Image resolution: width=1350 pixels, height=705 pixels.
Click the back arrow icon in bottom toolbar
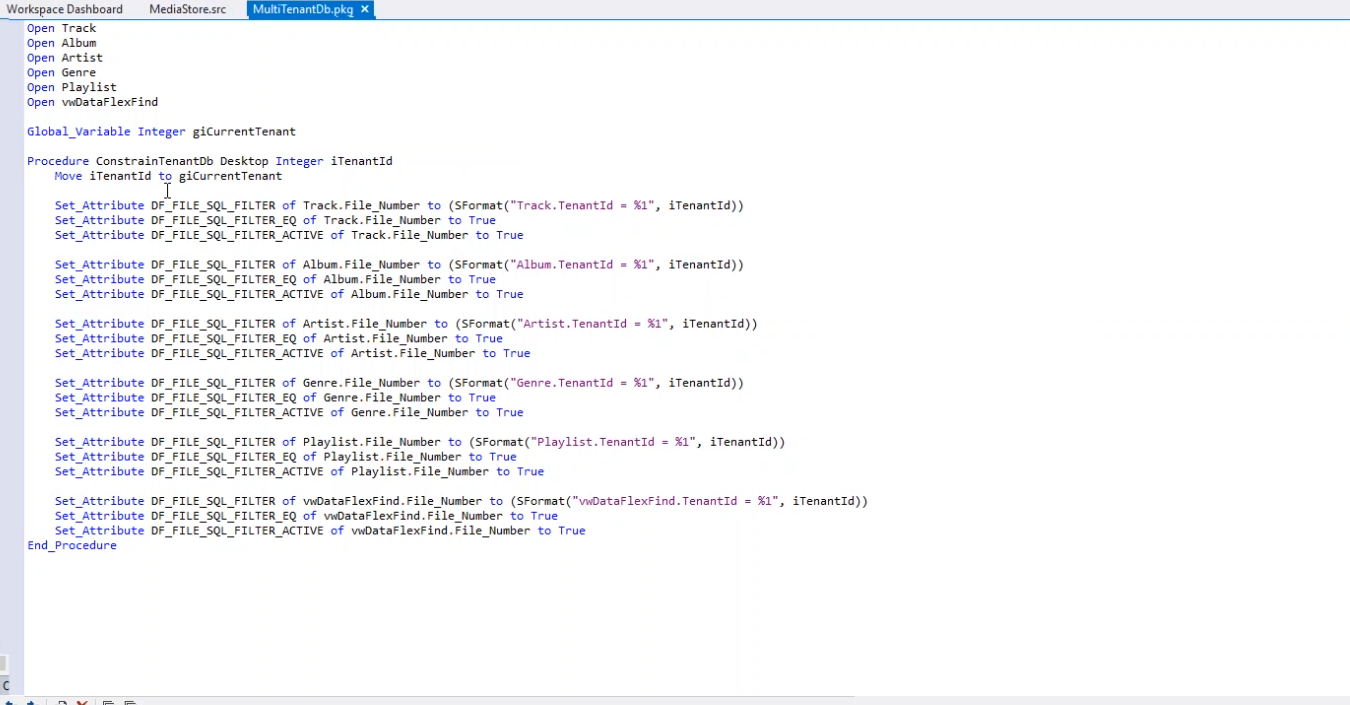point(10,702)
